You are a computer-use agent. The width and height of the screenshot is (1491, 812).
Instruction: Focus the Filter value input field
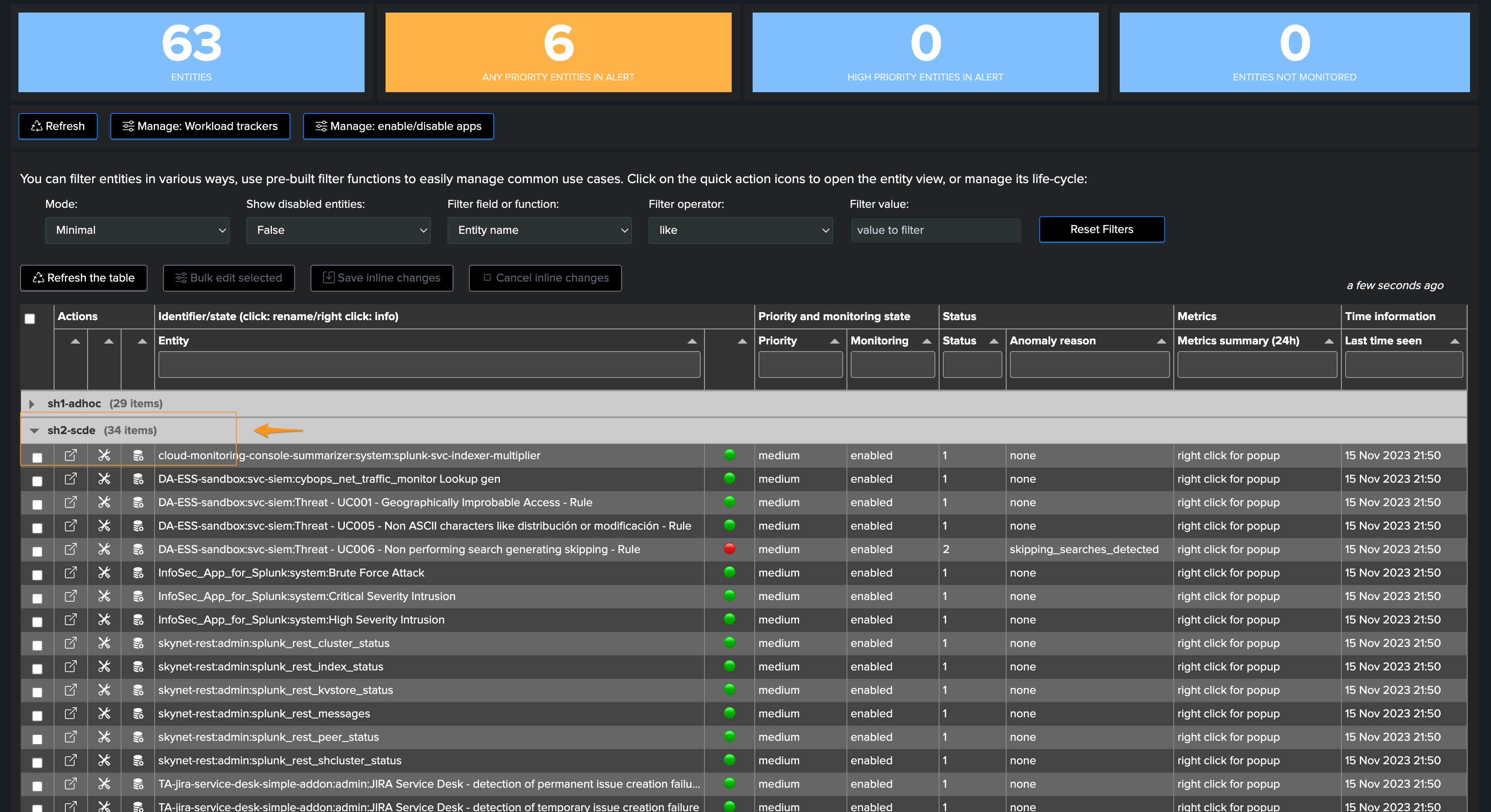pyautogui.click(x=935, y=230)
